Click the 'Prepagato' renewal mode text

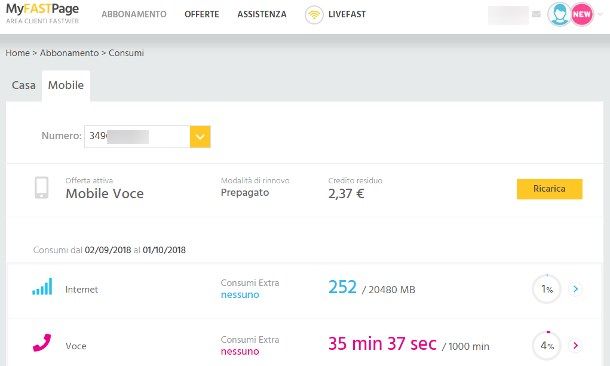[x=245, y=193]
